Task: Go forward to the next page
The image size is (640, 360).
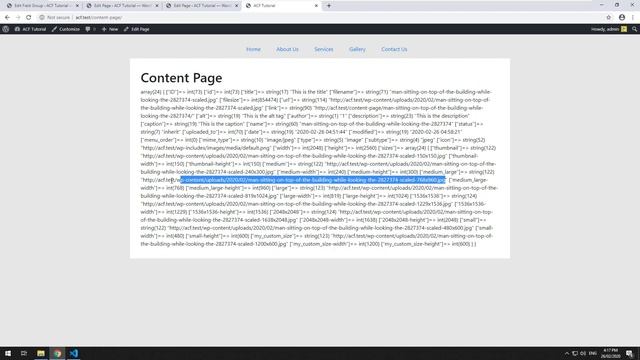Action: pos(18,18)
